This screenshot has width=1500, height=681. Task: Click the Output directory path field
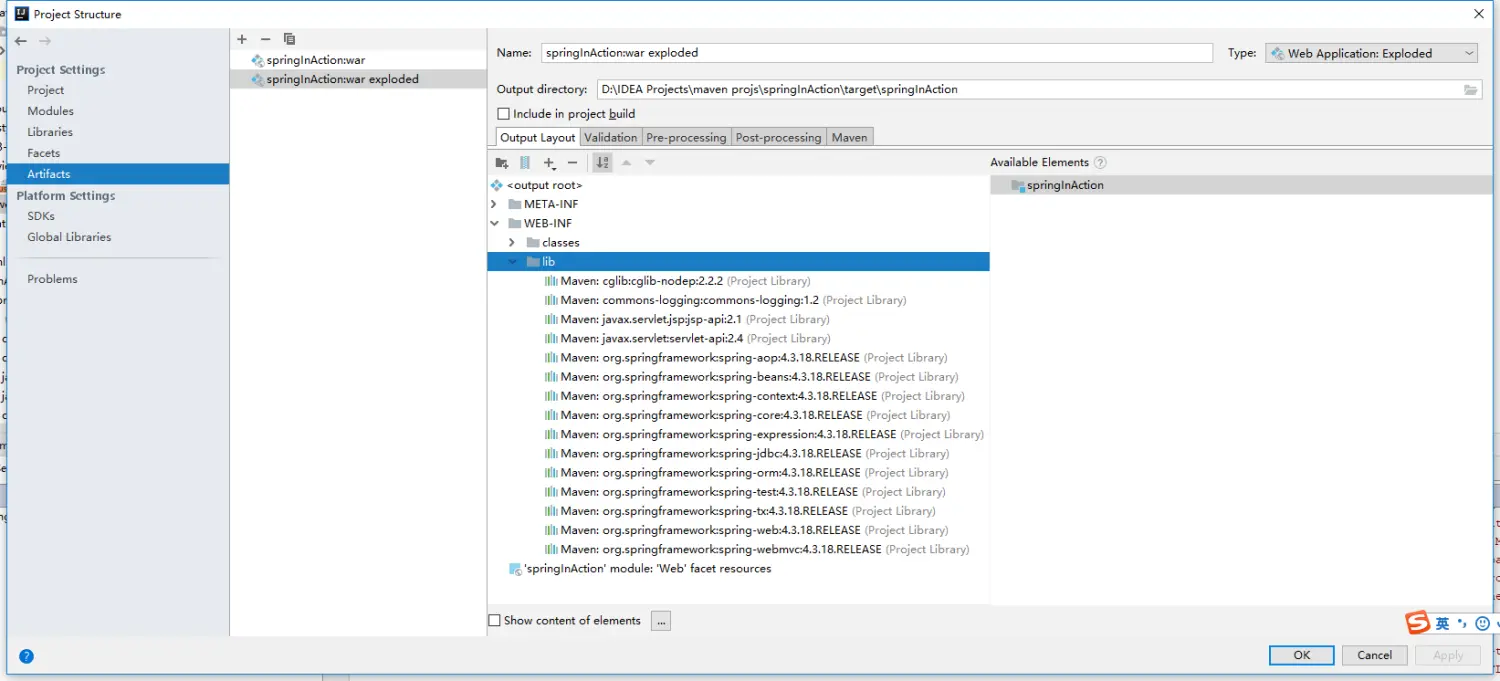coord(1028,89)
